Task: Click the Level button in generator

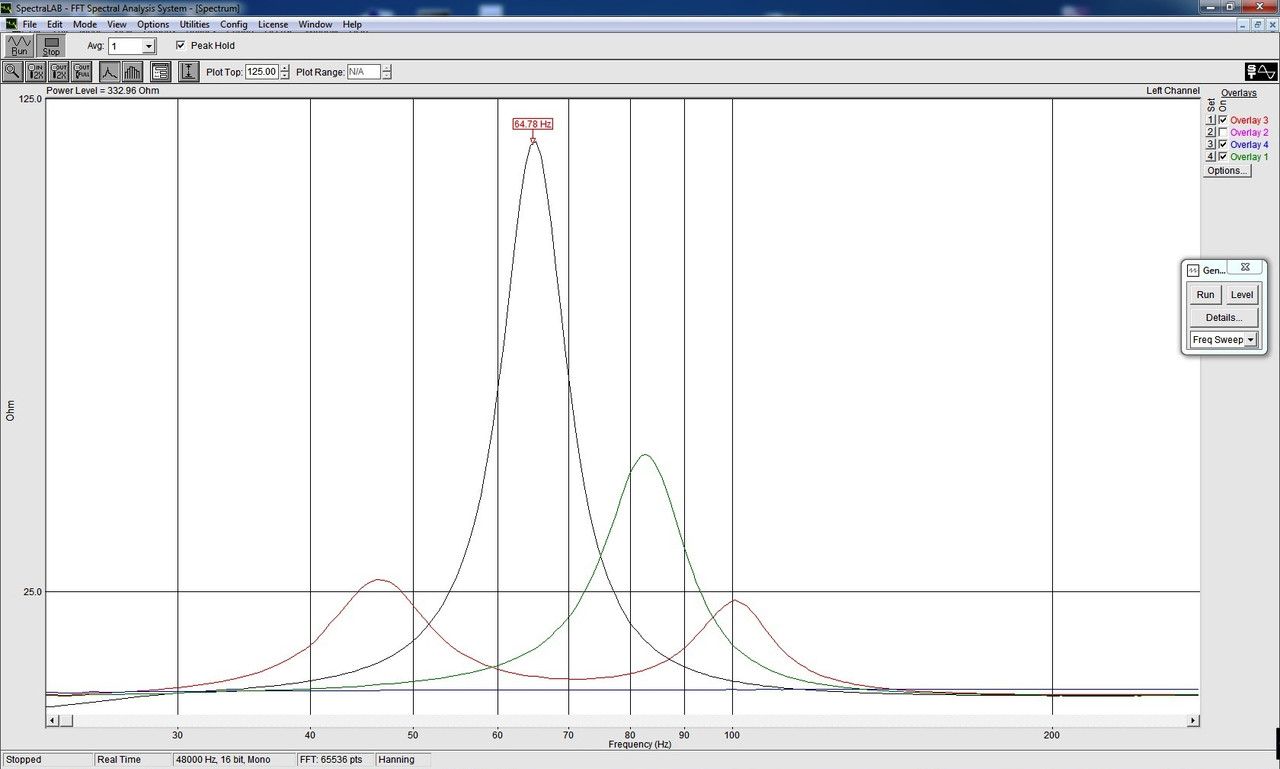Action: click(1242, 295)
